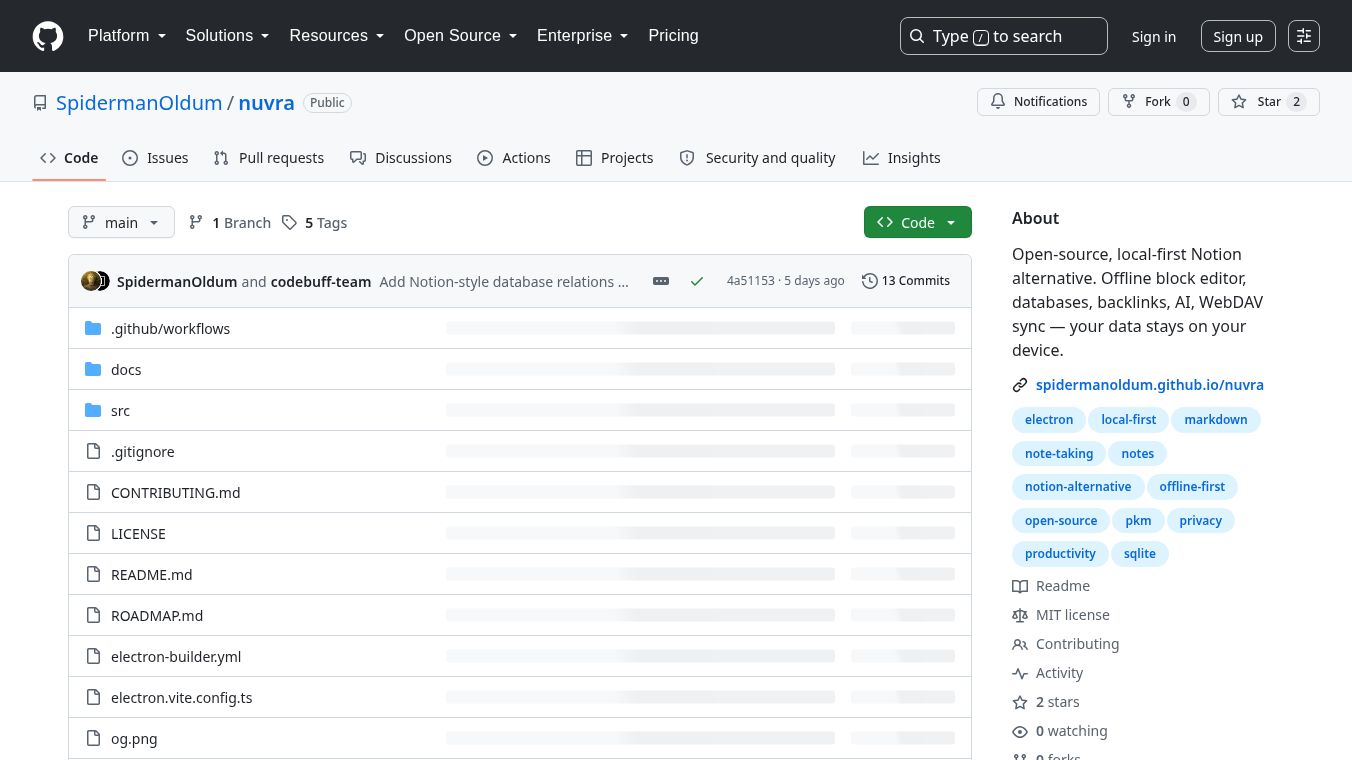The image size is (1352, 760).
Task: Click the Sign in link
Action: 1154,36
